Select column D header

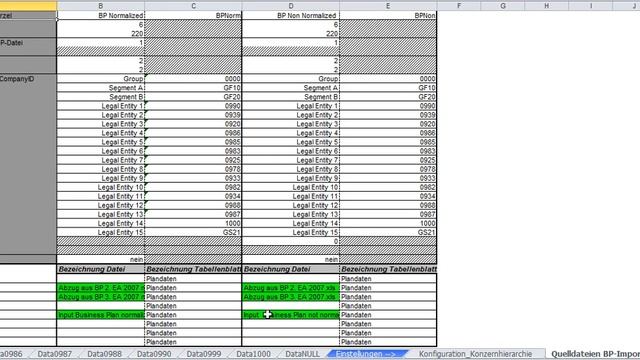pos(291,6)
